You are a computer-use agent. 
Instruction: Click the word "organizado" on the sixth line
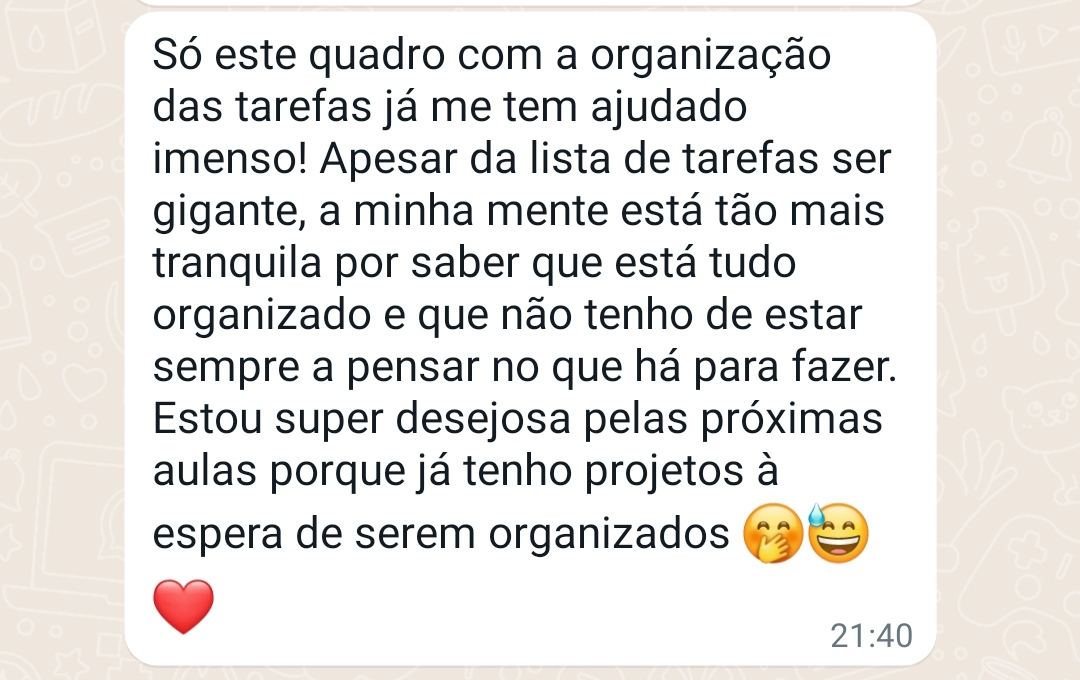pos(262,317)
